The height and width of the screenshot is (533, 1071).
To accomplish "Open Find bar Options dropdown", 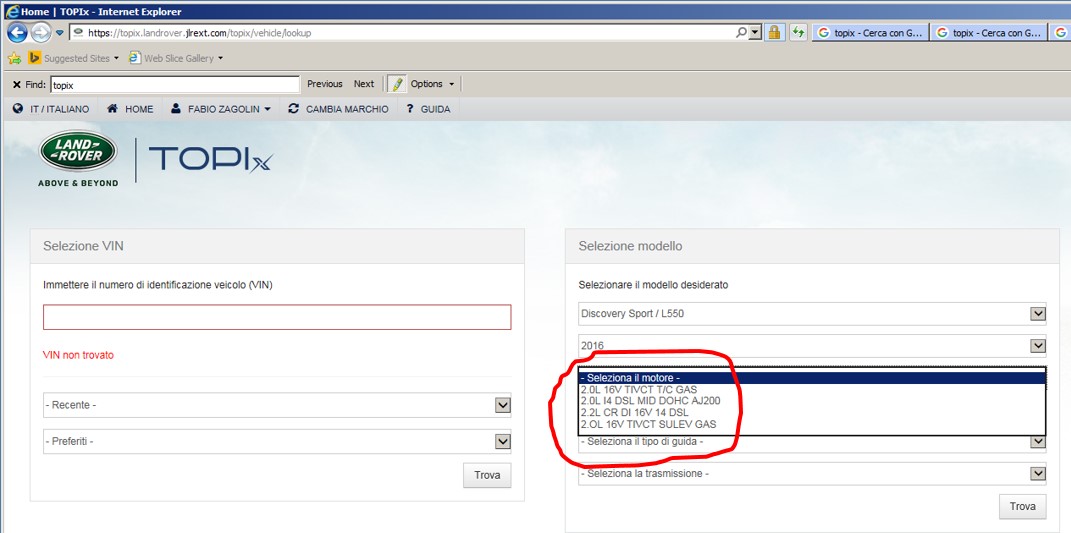I will point(432,84).
